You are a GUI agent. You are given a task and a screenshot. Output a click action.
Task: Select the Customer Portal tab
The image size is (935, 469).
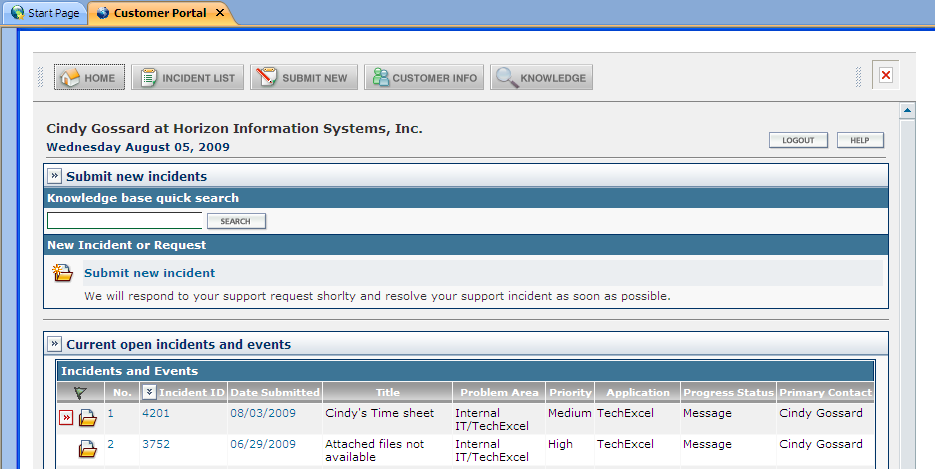coord(160,13)
